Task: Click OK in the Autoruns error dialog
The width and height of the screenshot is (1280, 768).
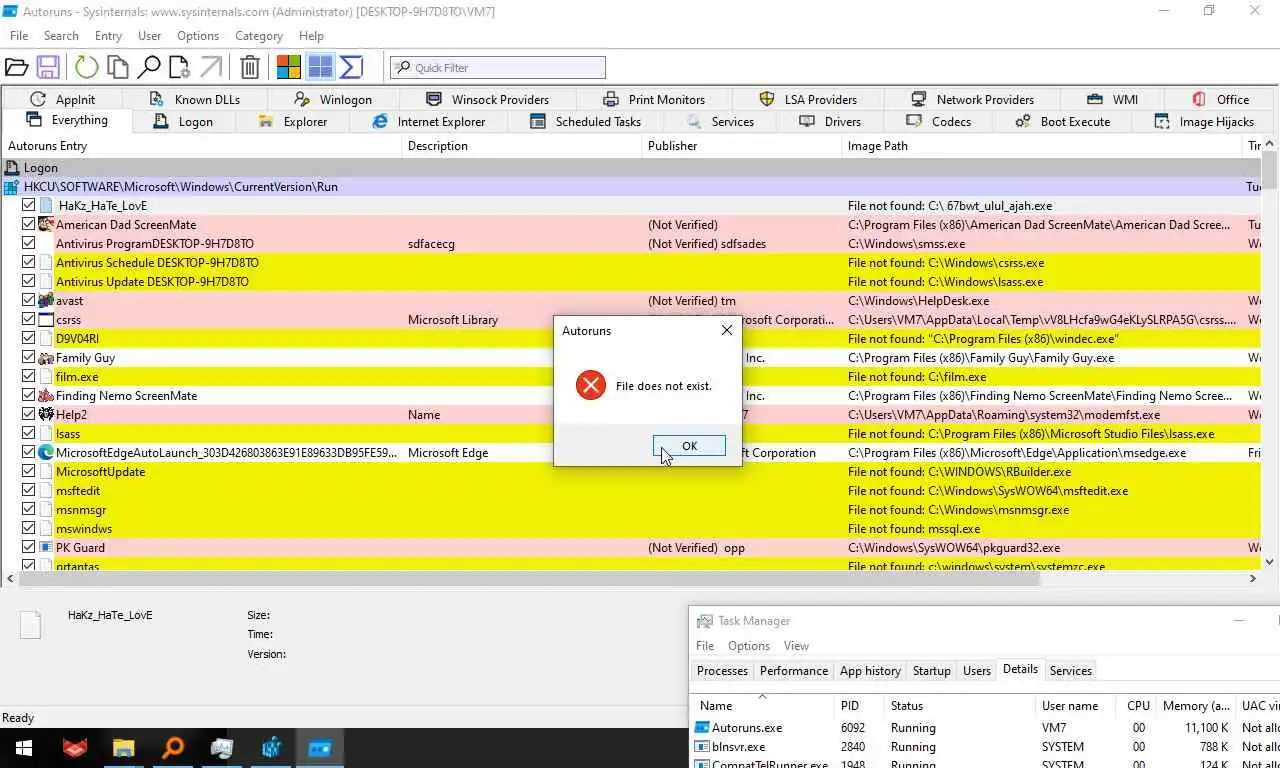Action: [x=689, y=446]
